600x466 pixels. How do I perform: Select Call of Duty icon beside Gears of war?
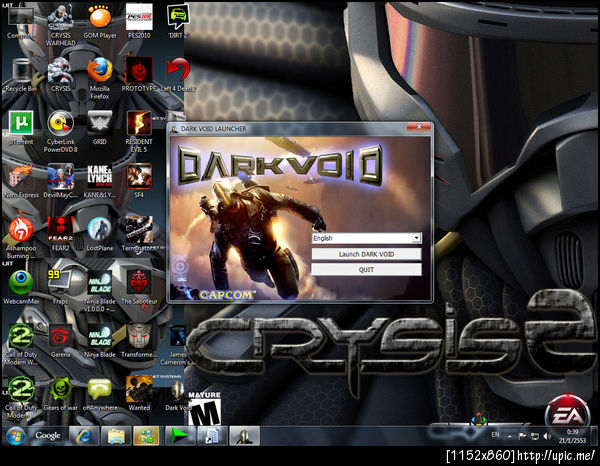coord(21,398)
